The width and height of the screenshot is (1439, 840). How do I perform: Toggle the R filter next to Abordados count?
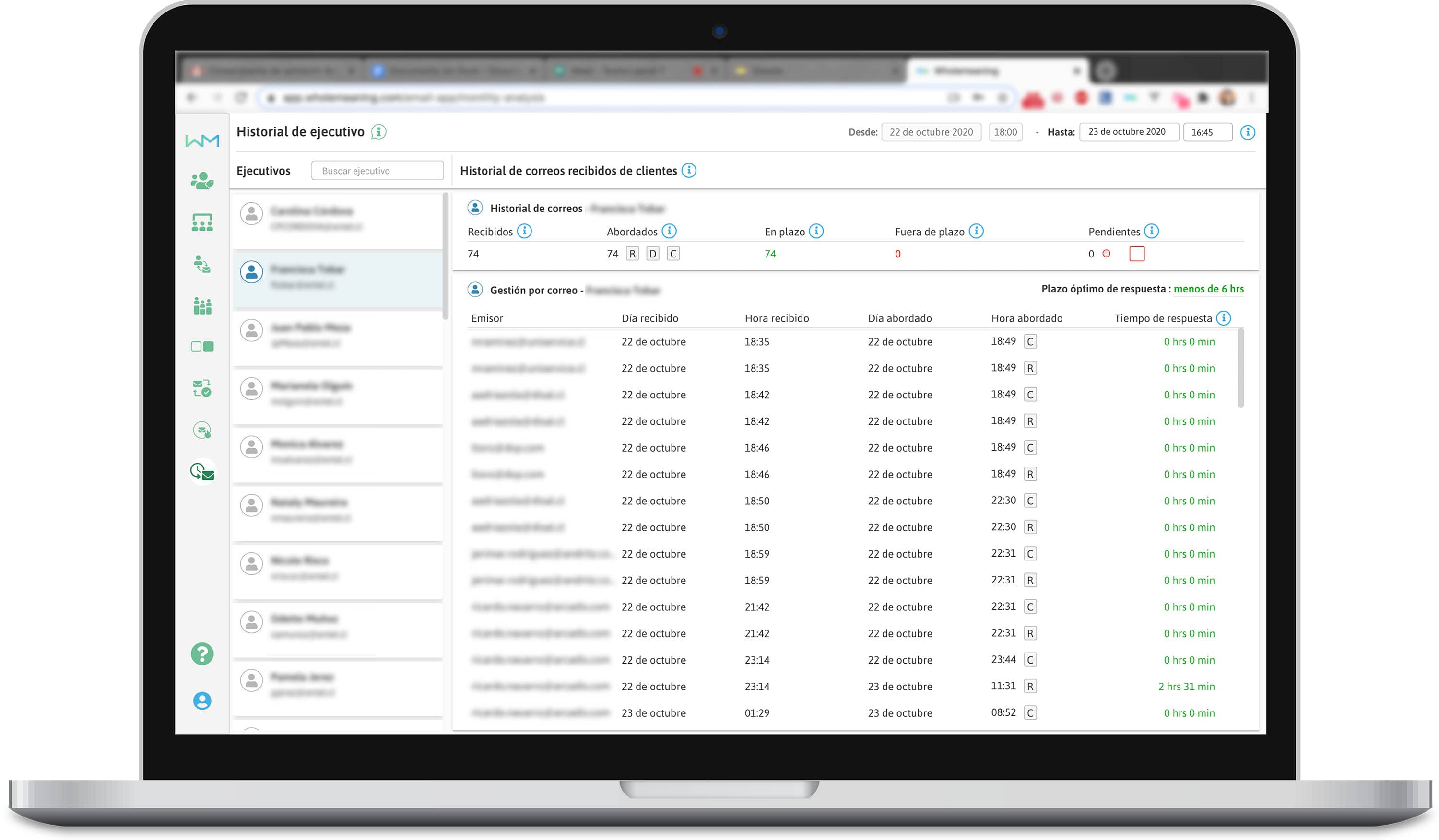632,254
